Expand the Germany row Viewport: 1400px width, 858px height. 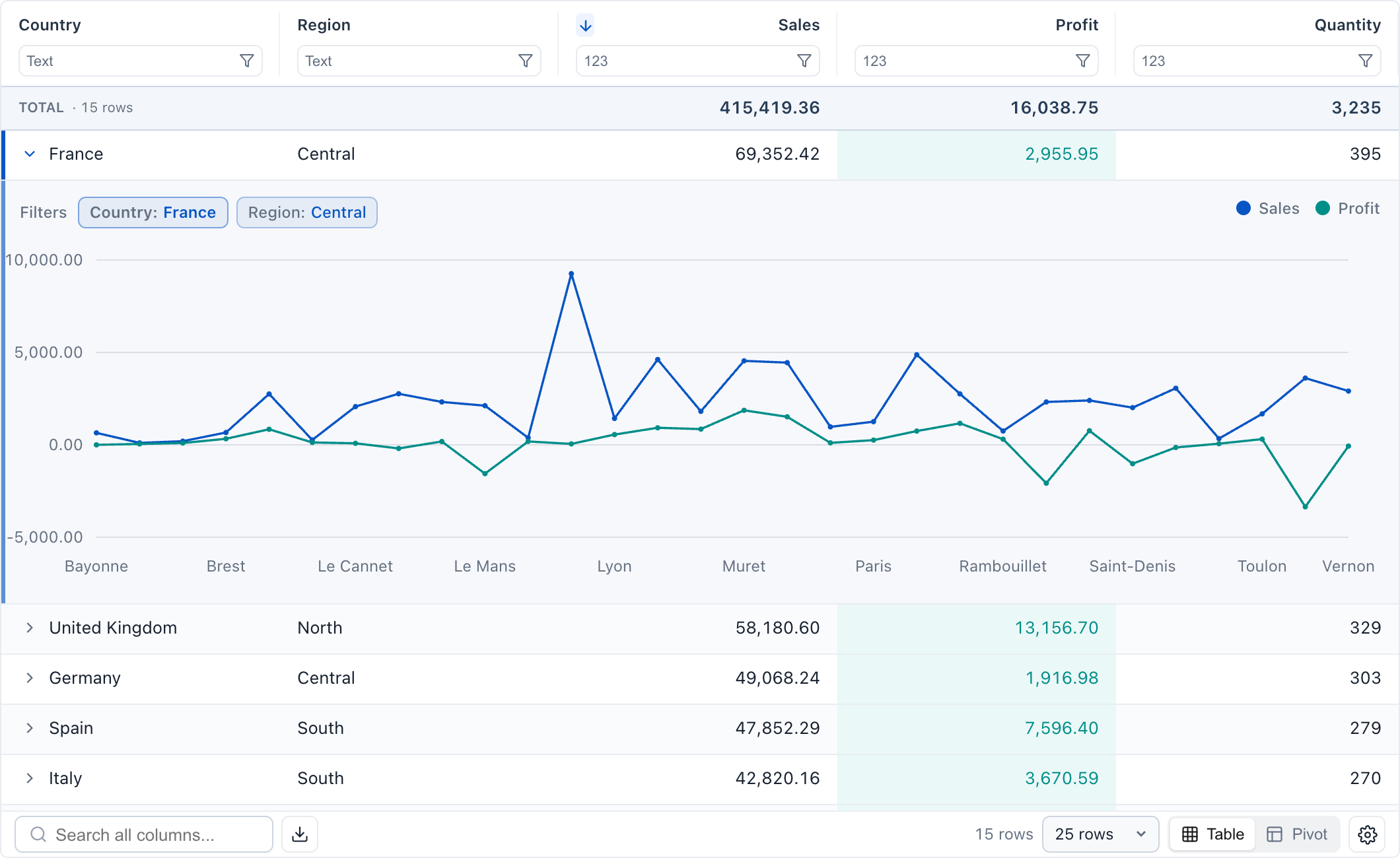coord(30,678)
